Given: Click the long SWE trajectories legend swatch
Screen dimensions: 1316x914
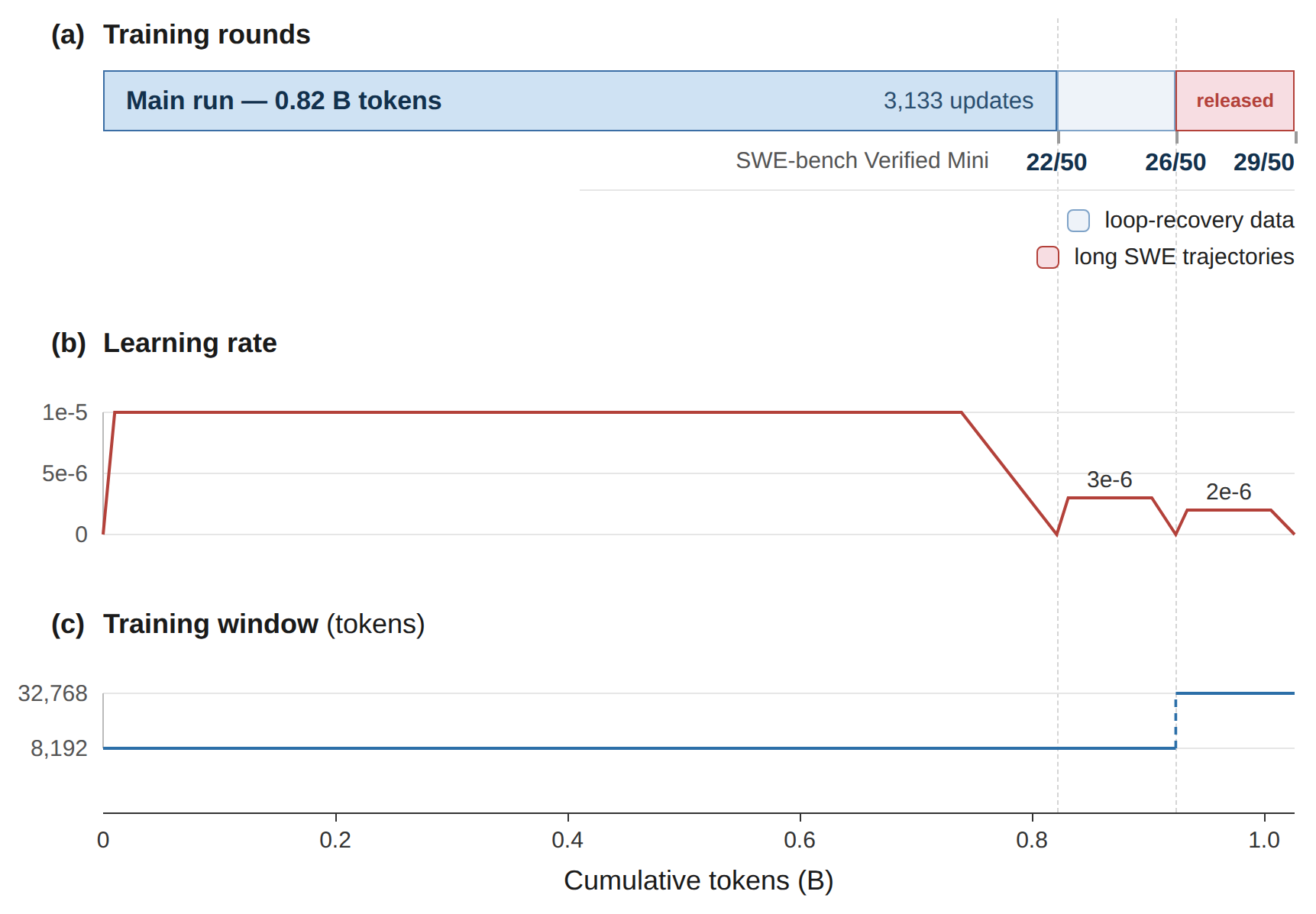Looking at the screenshot, I should (x=1047, y=257).
